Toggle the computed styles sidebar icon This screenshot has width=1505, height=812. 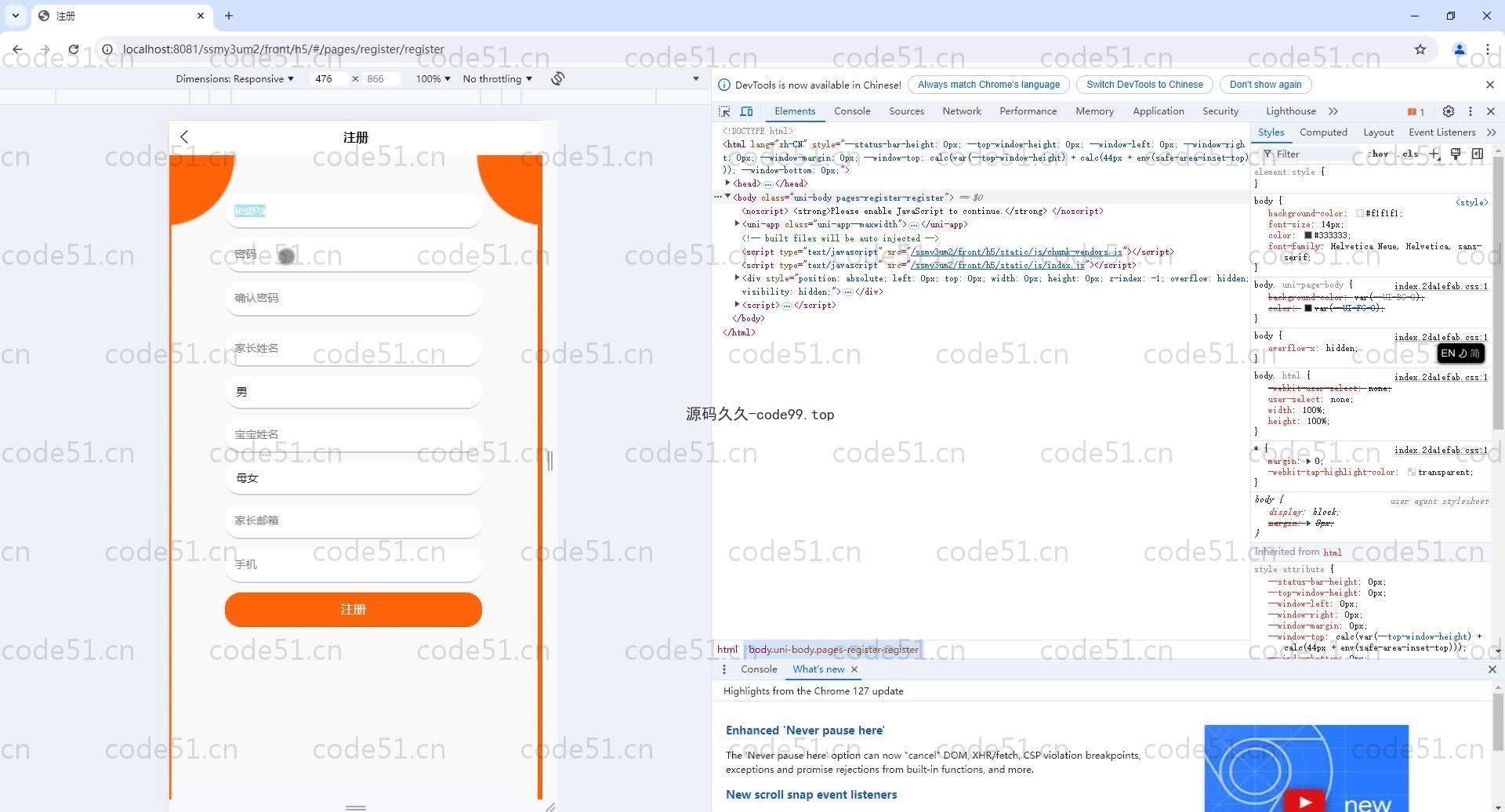point(1478,154)
